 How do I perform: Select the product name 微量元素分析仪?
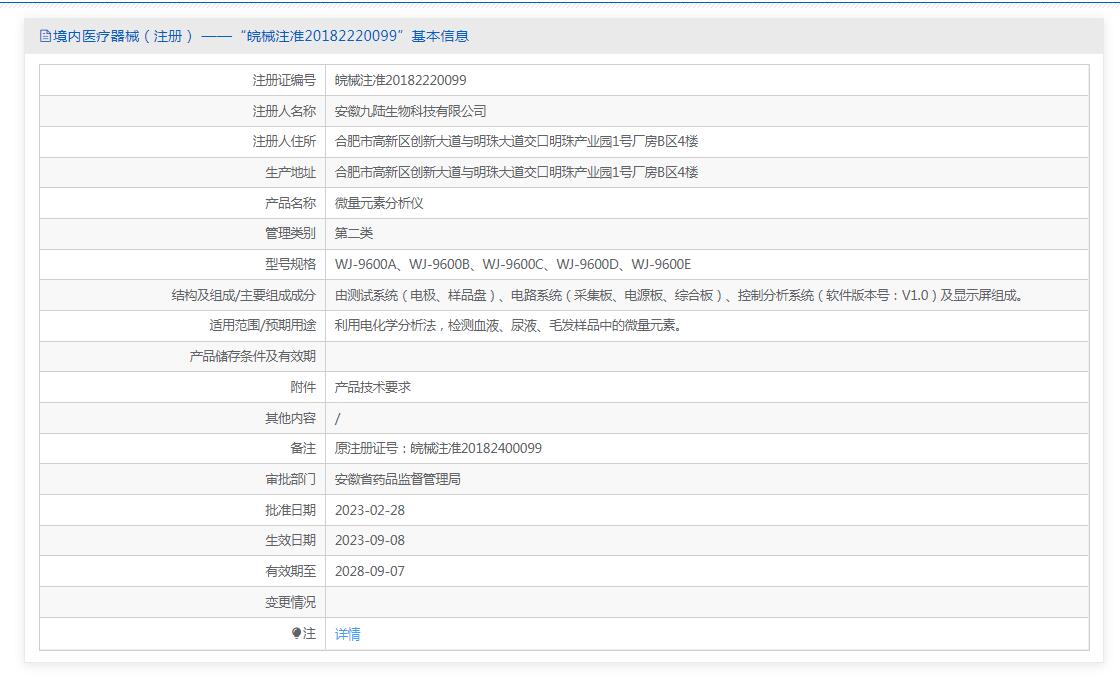[x=379, y=203]
